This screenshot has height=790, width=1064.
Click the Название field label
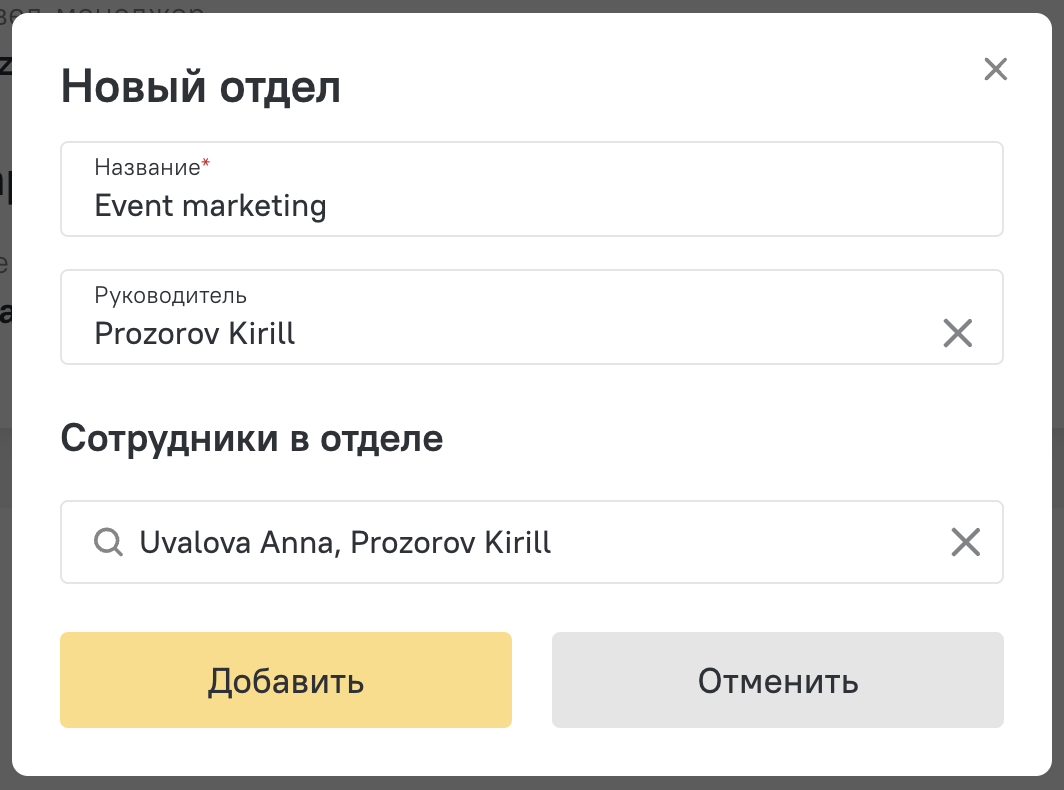147,167
